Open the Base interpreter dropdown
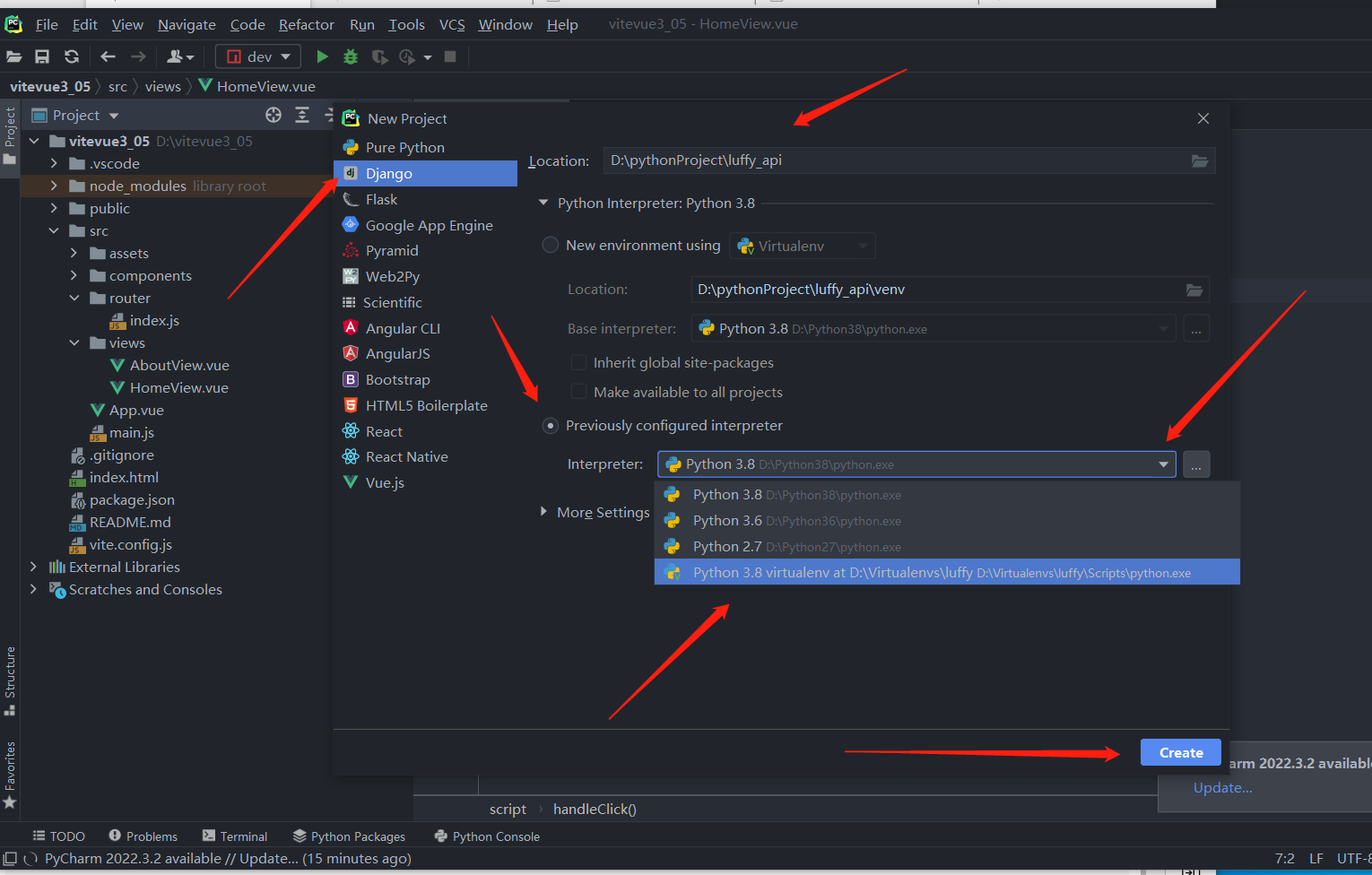This screenshot has width=1372, height=875. click(933, 329)
